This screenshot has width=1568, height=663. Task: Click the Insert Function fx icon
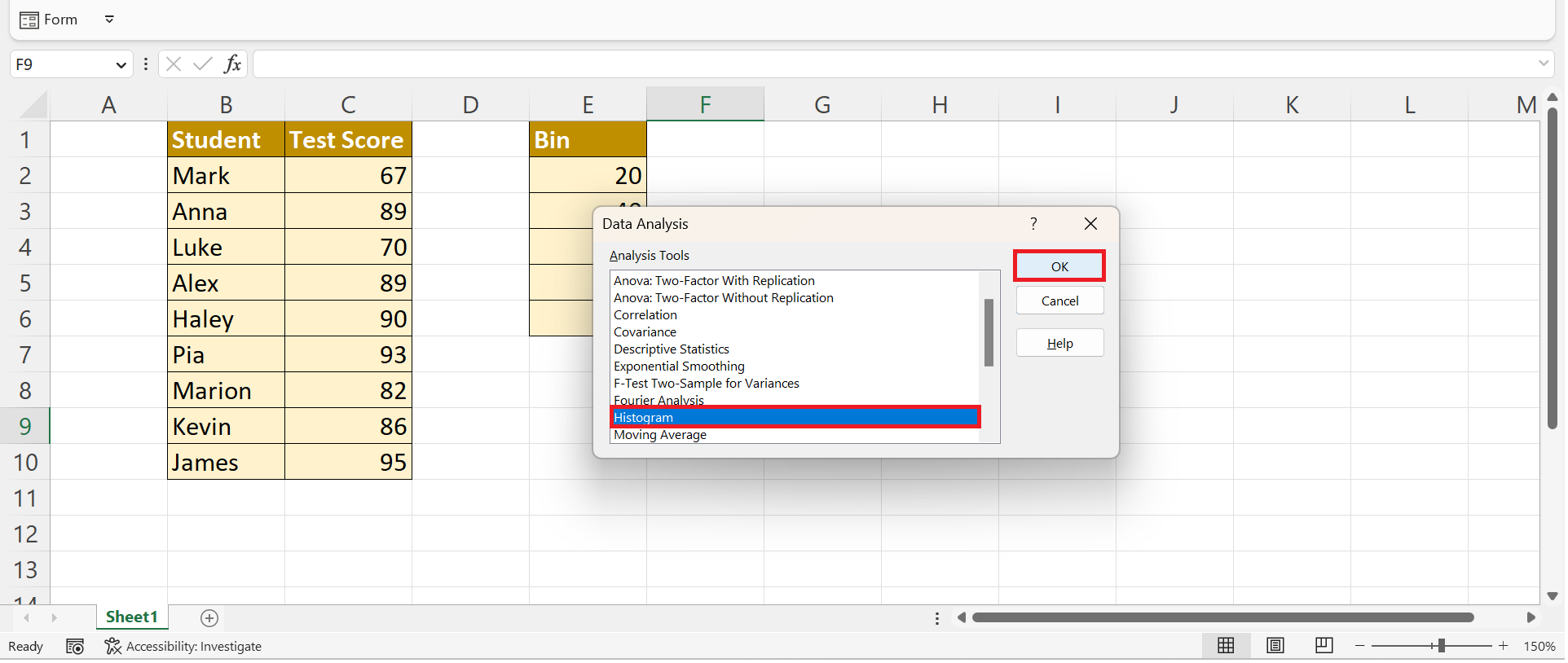click(232, 64)
